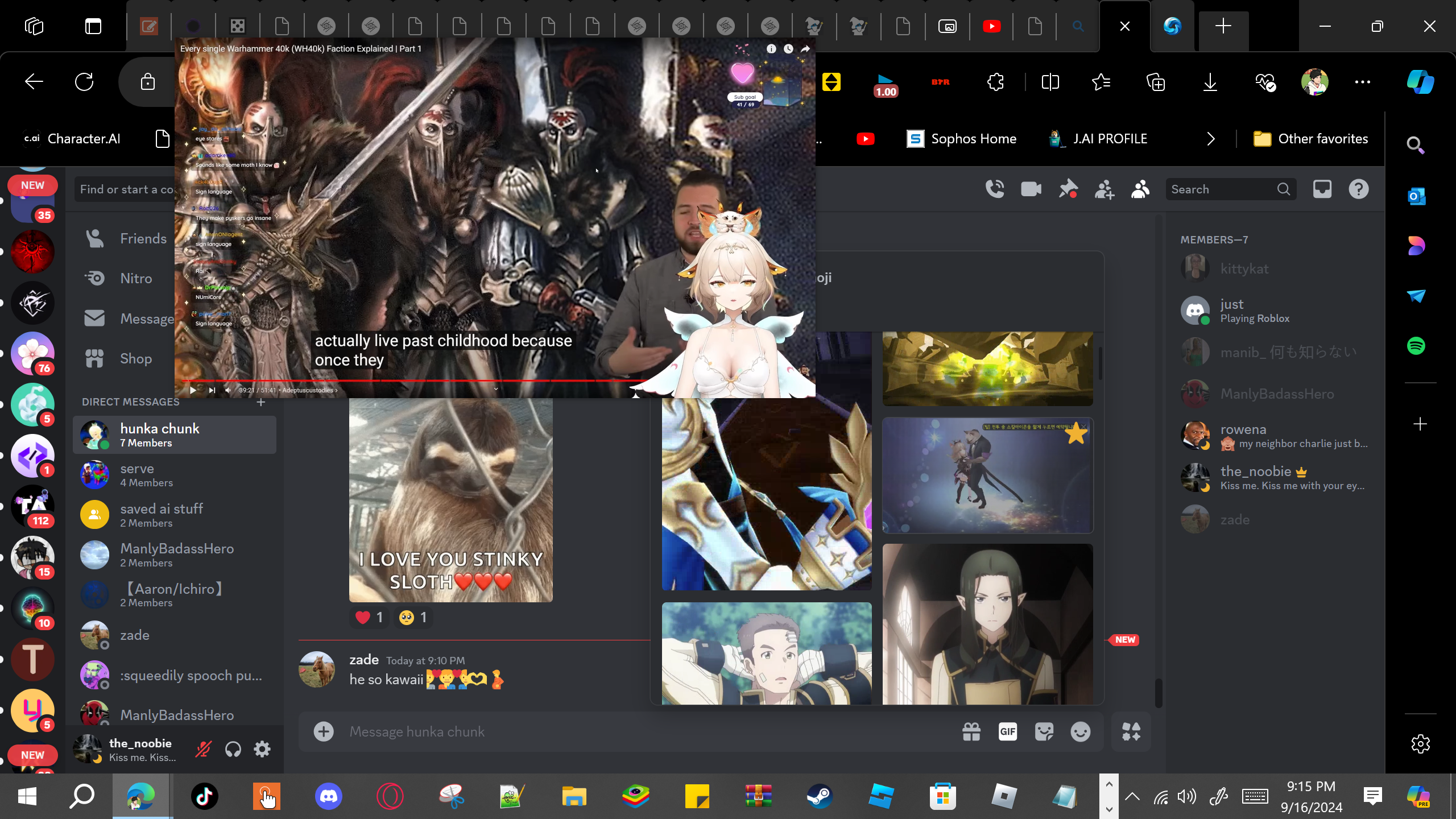Open the Character.AI bookmark
The image size is (1456, 819).
(72, 139)
